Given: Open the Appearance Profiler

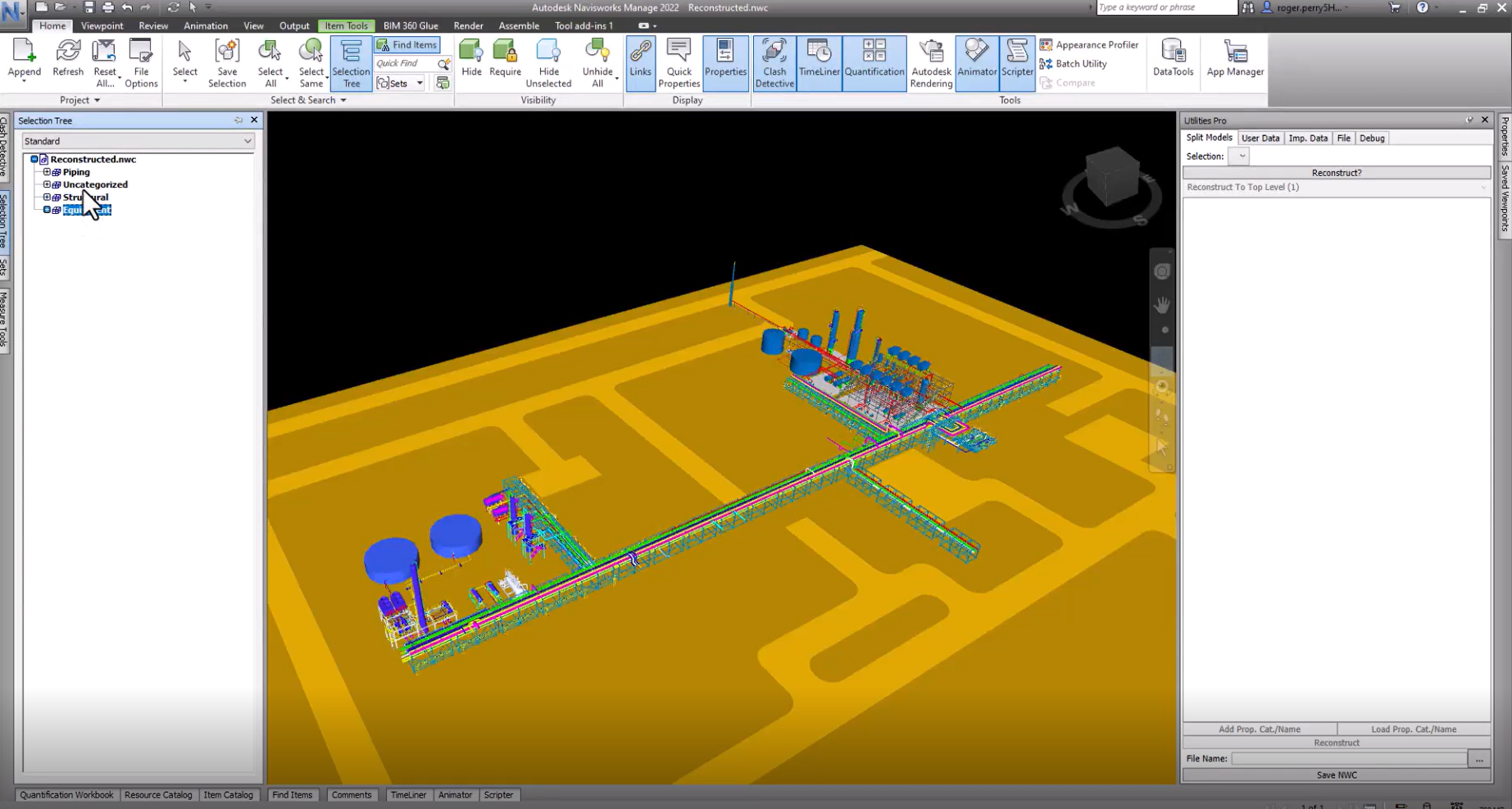Looking at the screenshot, I should (x=1089, y=45).
